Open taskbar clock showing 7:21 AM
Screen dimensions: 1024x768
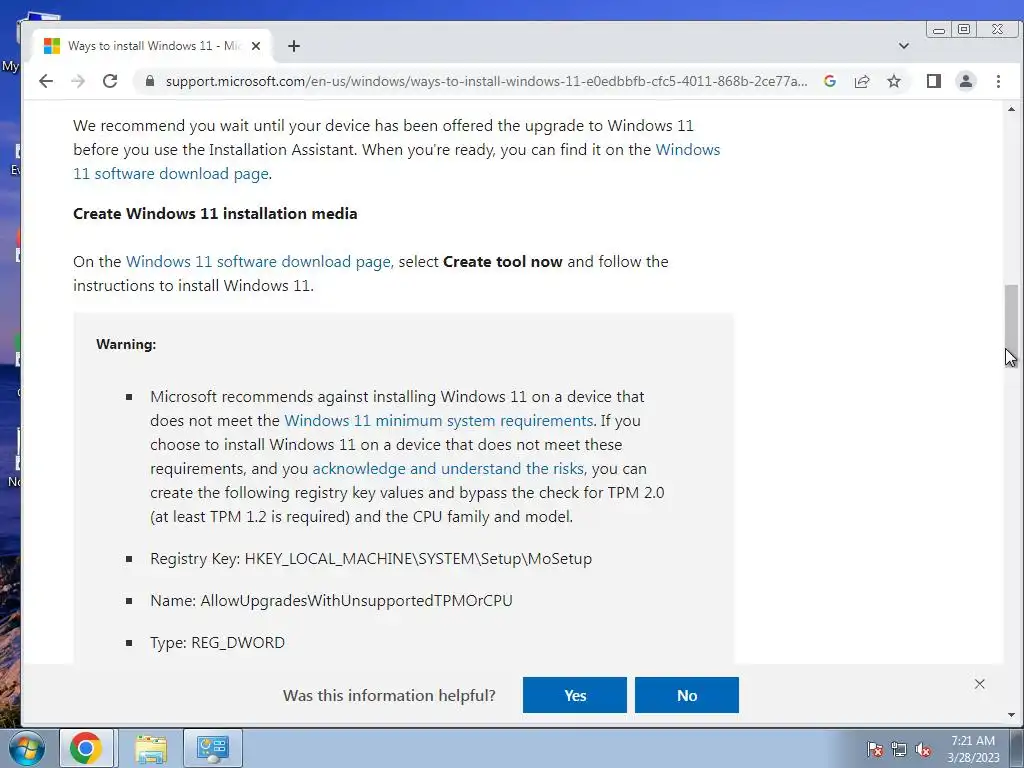pos(973,749)
